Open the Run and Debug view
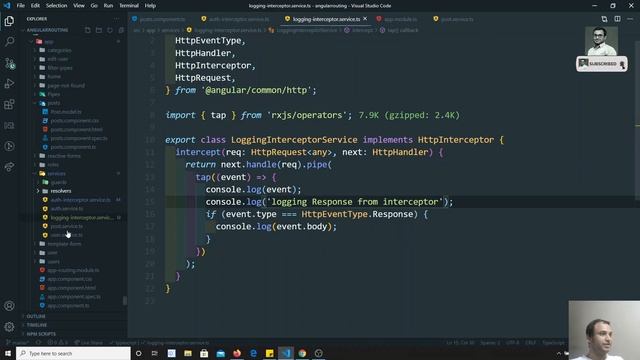 click(9, 83)
